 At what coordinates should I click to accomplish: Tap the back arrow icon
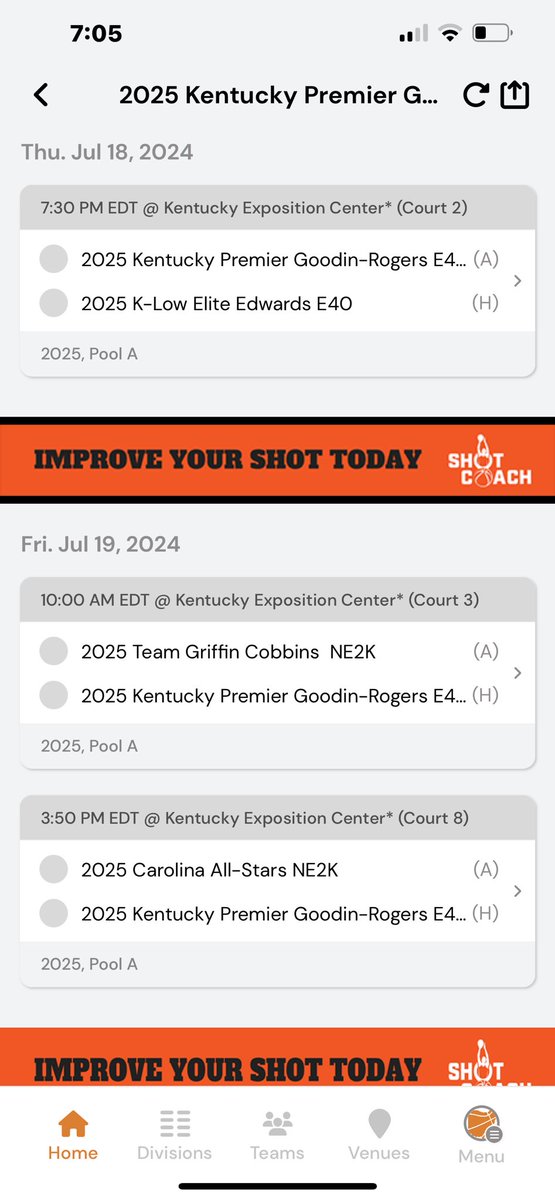tap(41, 95)
